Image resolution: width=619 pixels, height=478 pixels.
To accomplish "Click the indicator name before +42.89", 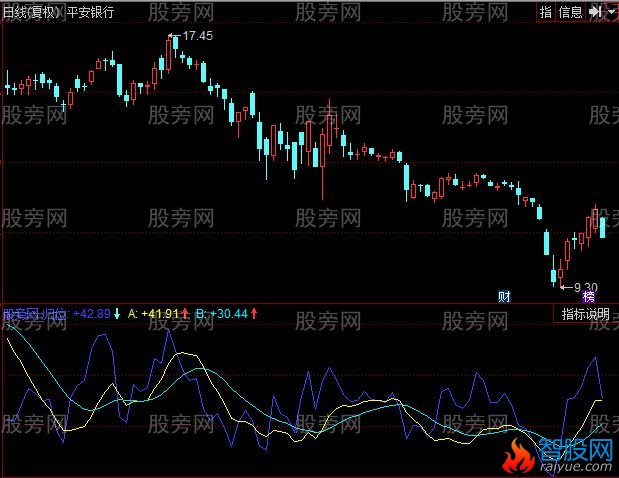I will pyautogui.click(x=36, y=314).
